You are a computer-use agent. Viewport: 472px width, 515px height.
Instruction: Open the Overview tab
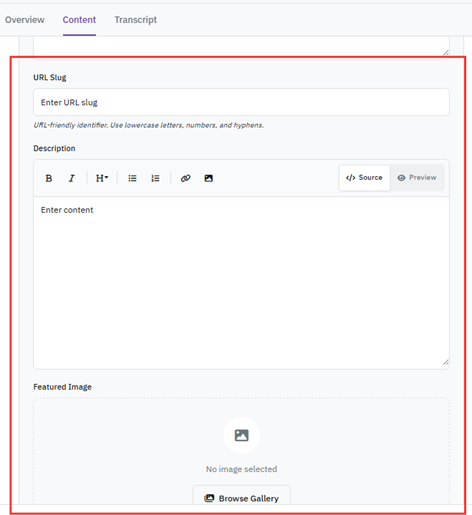25,20
